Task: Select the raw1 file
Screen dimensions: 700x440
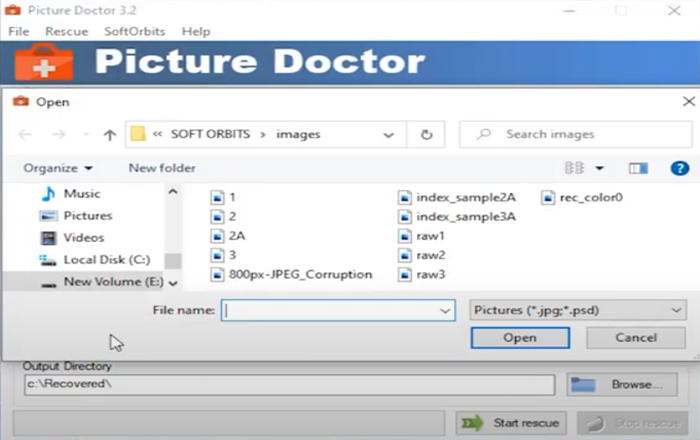Action: tap(430, 236)
